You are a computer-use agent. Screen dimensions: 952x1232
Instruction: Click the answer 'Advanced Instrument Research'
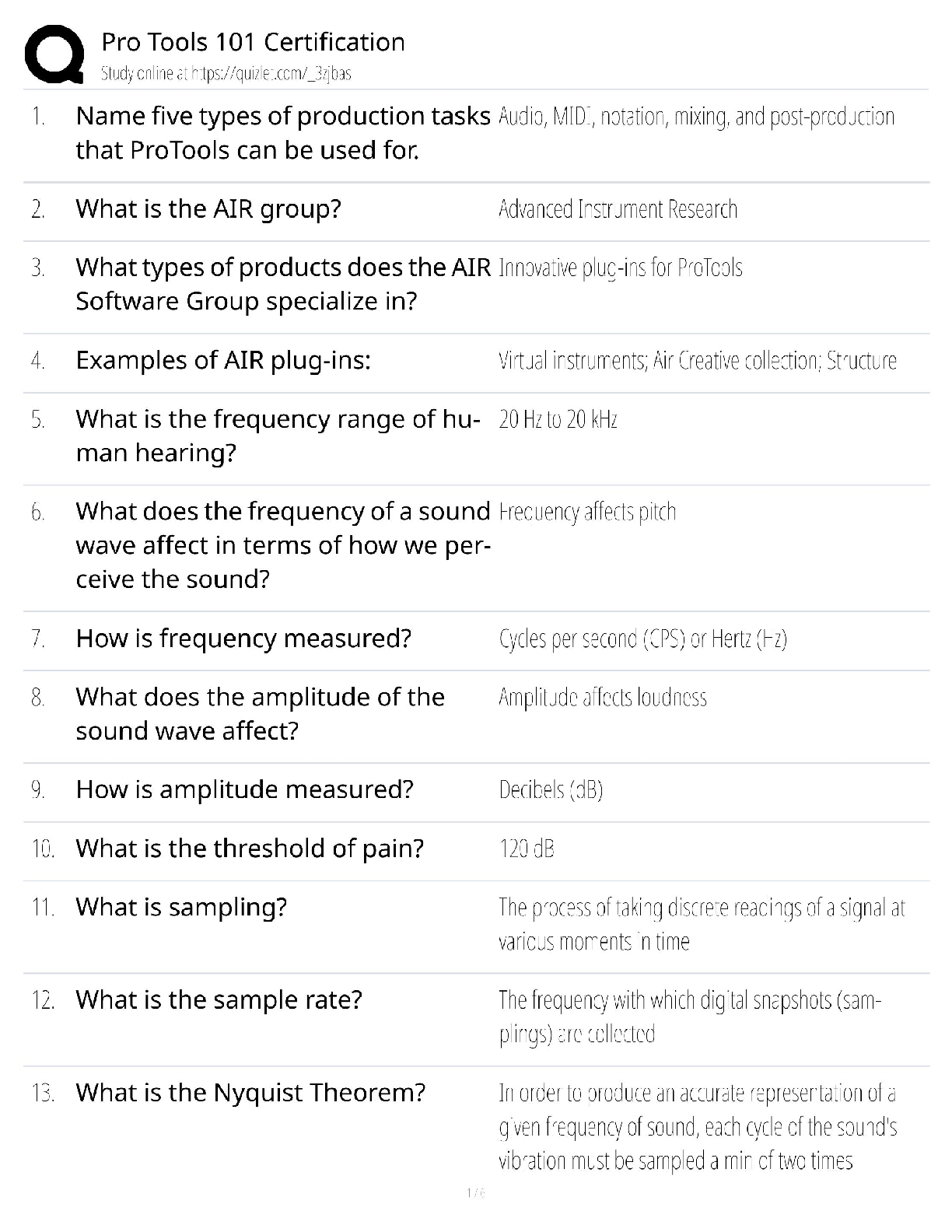tap(618, 209)
